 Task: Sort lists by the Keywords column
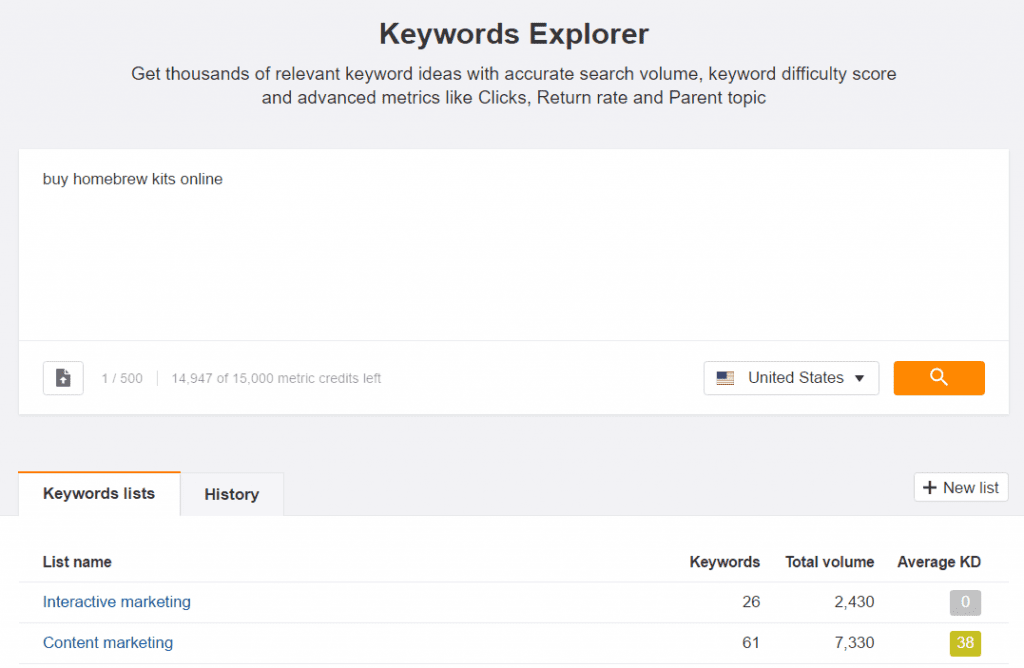(724, 562)
